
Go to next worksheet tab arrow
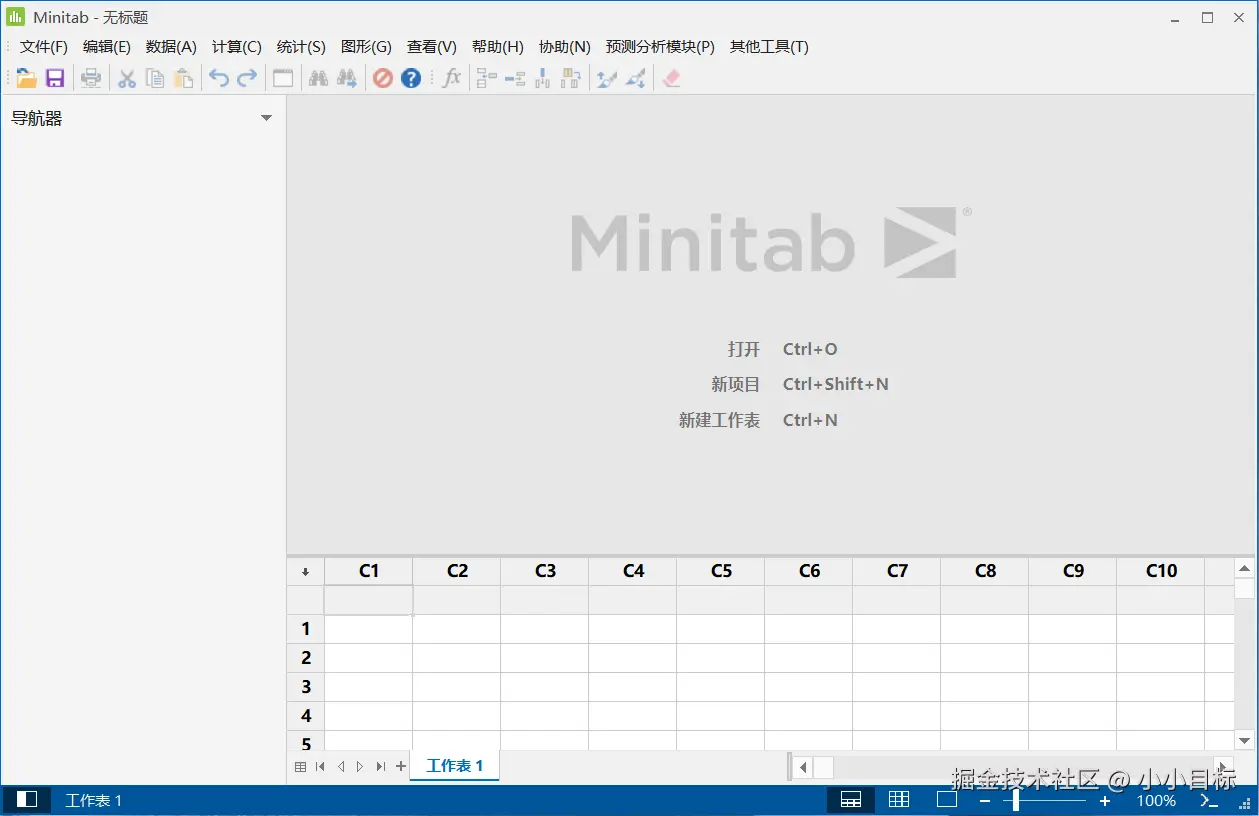tap(360, 767)
